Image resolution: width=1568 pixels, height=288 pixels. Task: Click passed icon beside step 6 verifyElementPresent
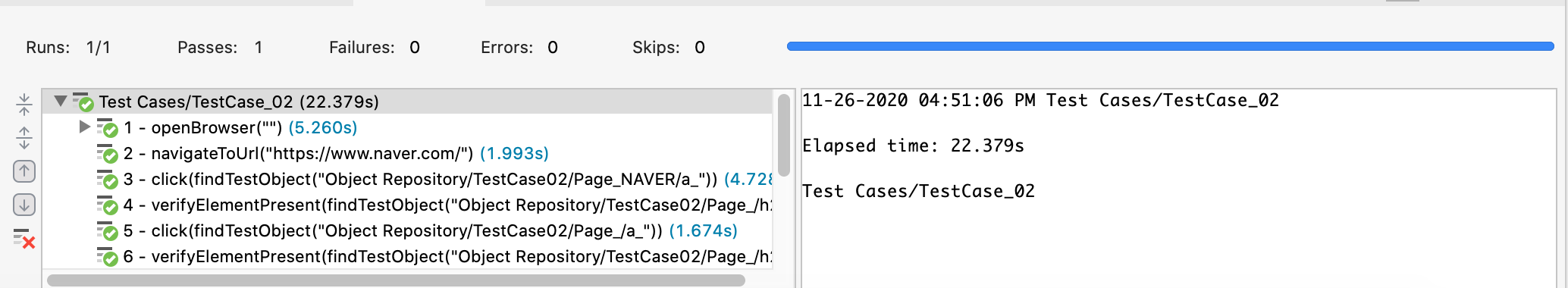pos(108,257)
